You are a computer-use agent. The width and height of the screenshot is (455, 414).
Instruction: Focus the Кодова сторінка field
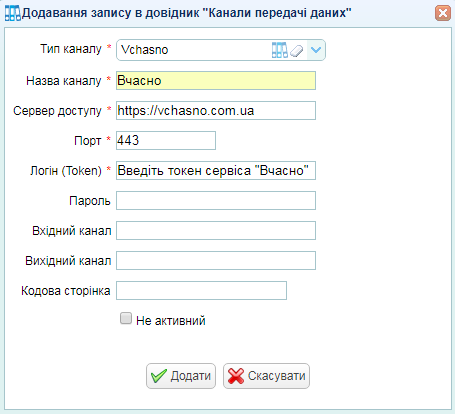[201, 290]
